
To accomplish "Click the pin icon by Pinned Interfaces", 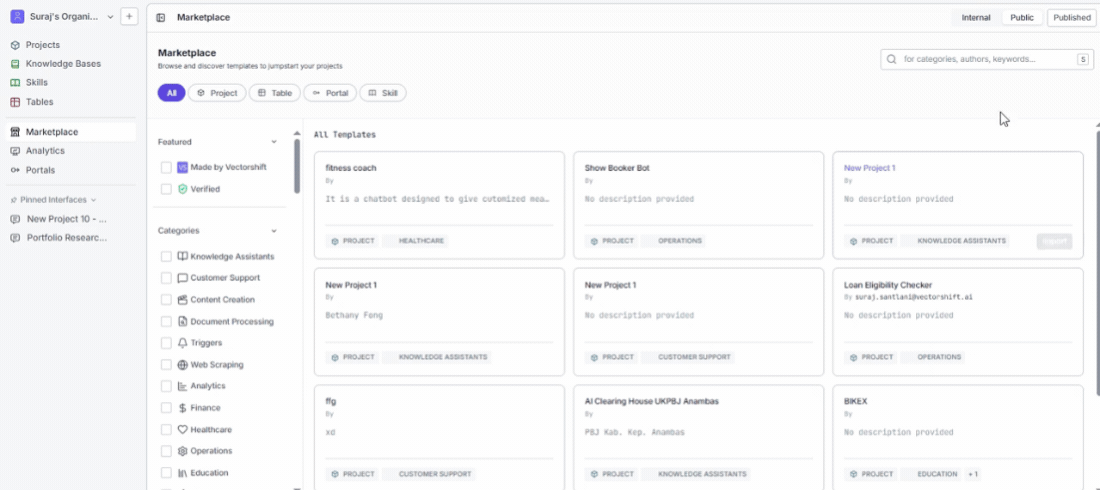I will point(13,200).
